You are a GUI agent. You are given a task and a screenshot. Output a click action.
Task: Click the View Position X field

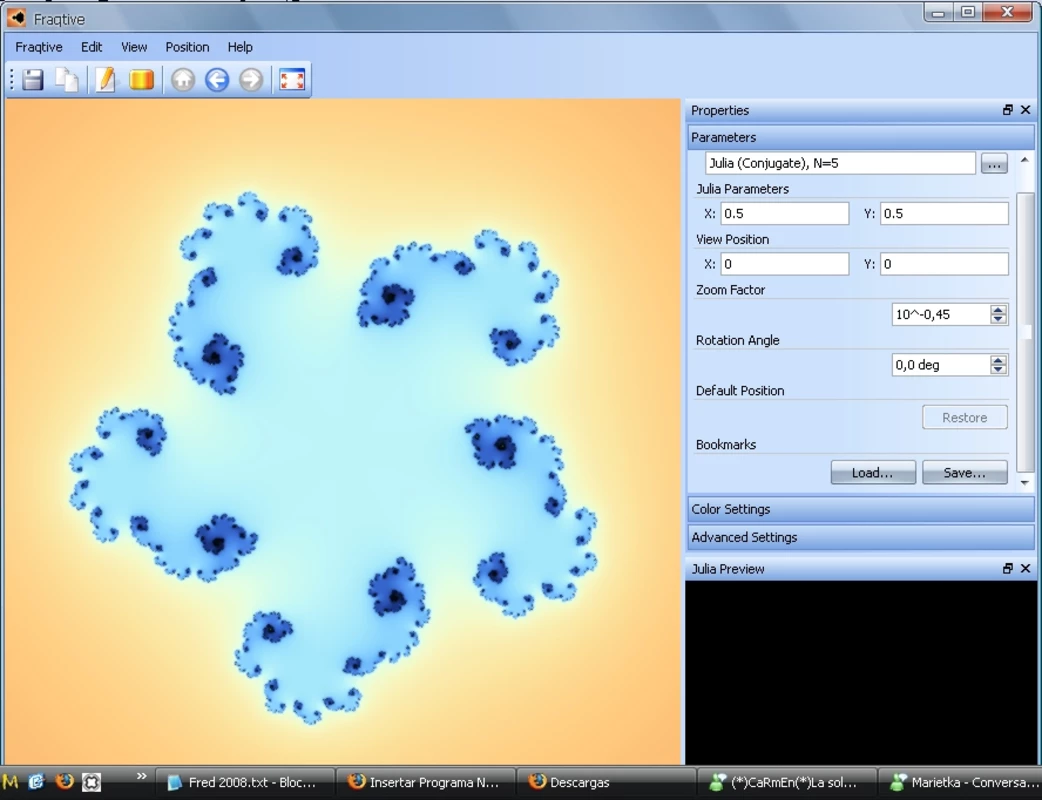coord(785,264)
